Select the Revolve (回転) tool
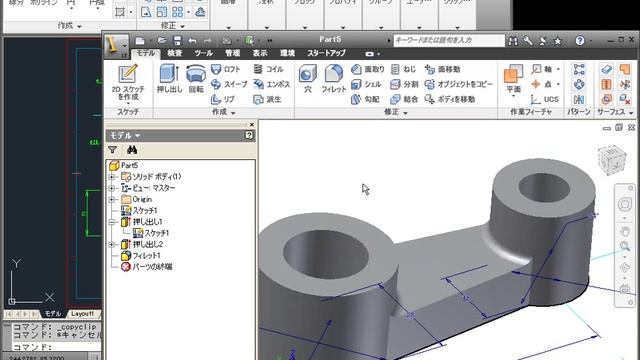Screen dimensions: 640x360 (x=196, y=78)
